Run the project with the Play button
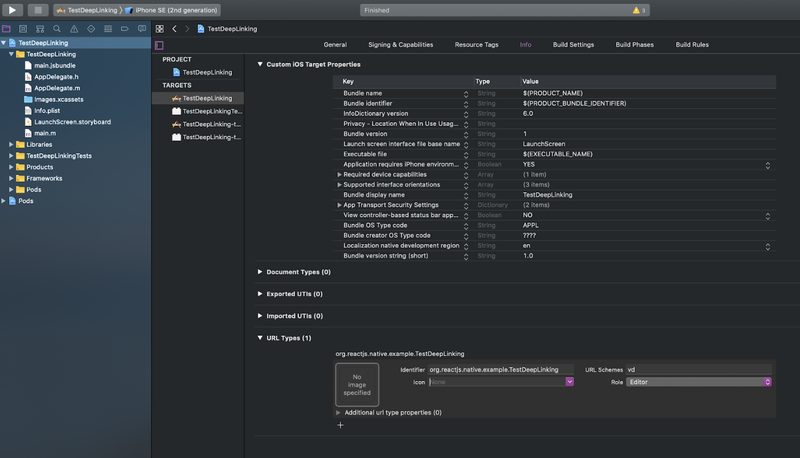Image resolution: width=800 pixels, height=458 pixels. 12,10
